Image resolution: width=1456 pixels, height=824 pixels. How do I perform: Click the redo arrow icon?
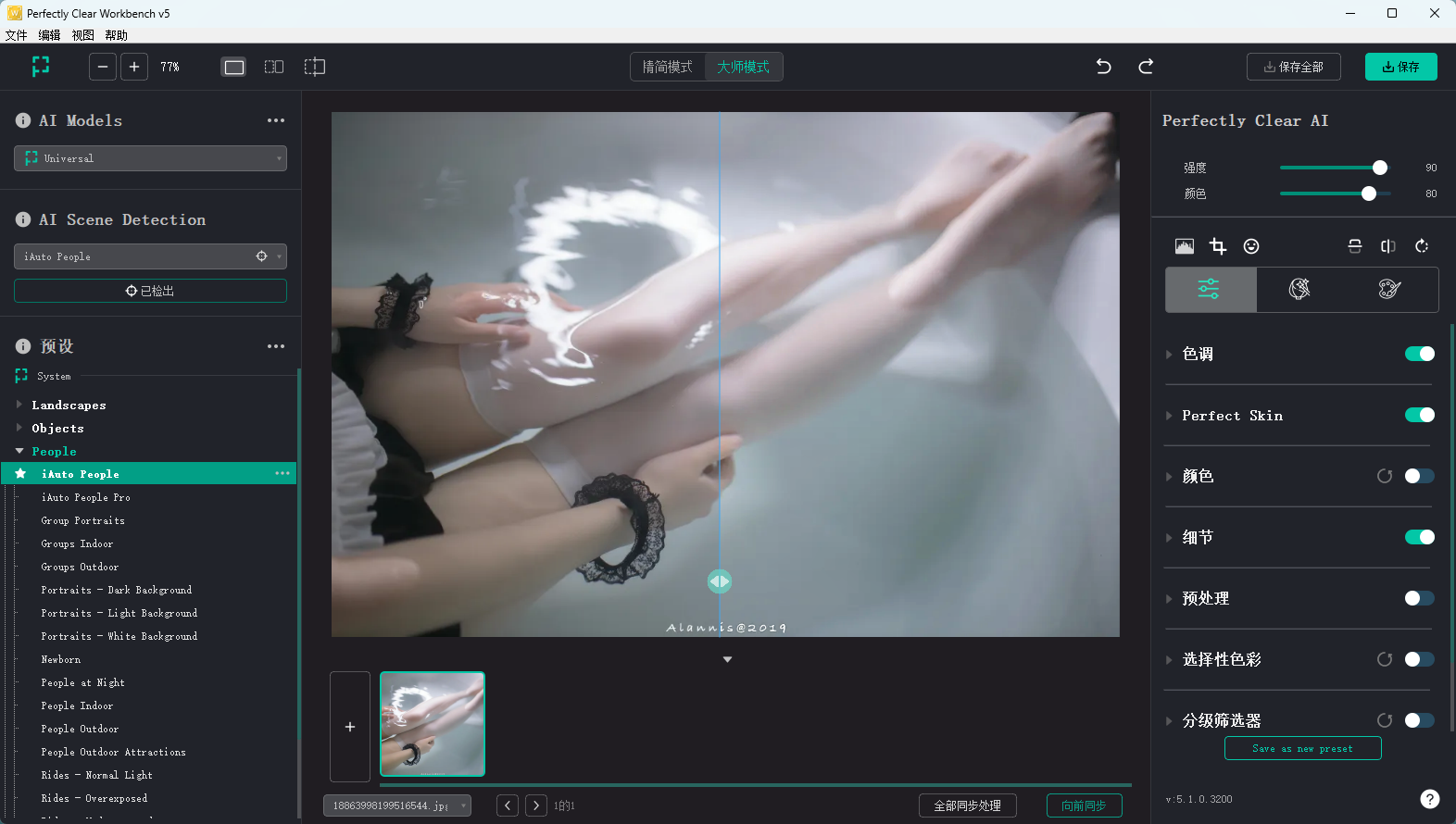click(x=1146, y=67)
